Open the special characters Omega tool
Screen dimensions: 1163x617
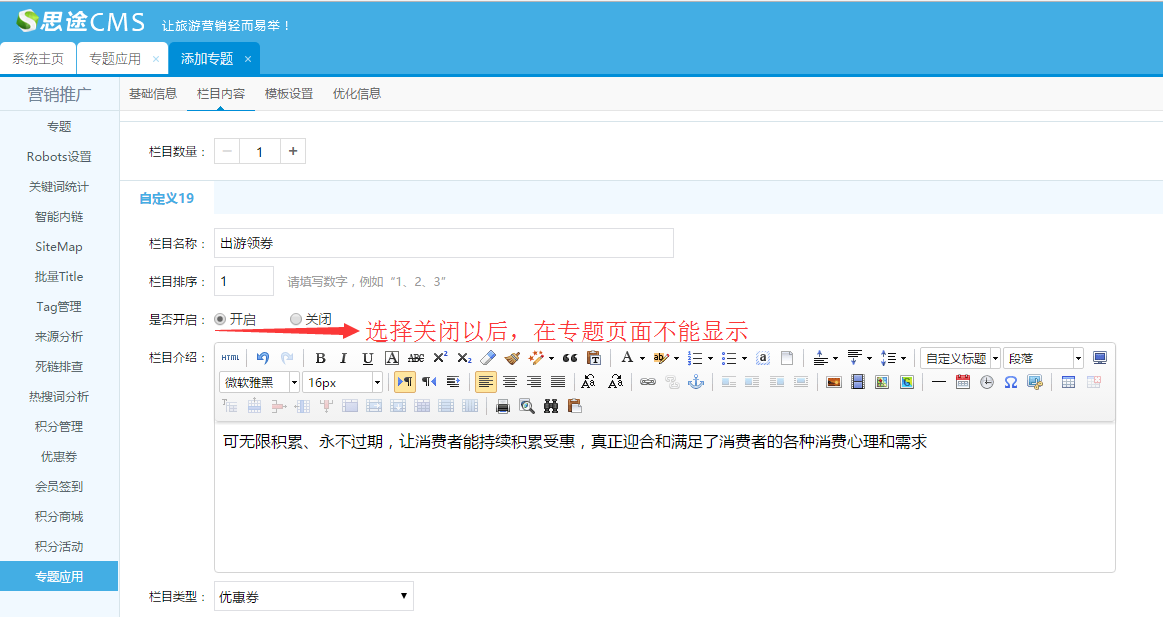(x=1011, y=382)
